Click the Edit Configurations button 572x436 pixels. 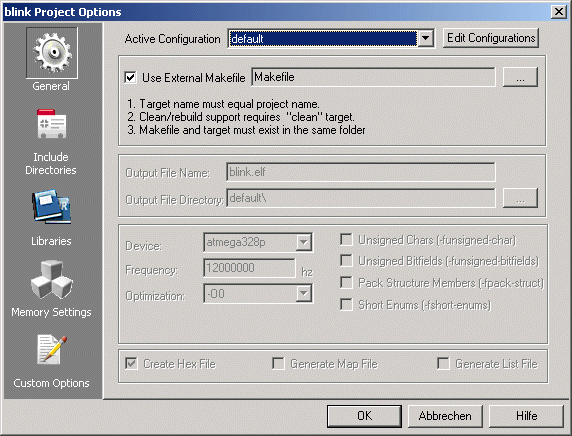tap(491, 38)
